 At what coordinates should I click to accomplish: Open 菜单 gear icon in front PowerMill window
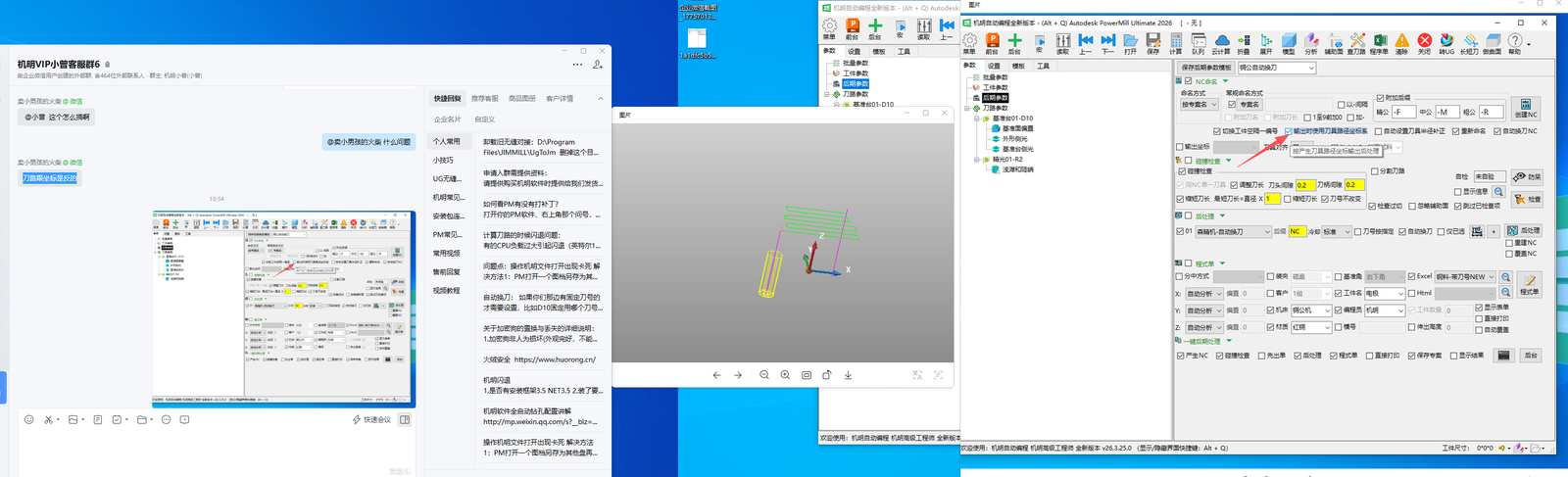pos(969,42)
